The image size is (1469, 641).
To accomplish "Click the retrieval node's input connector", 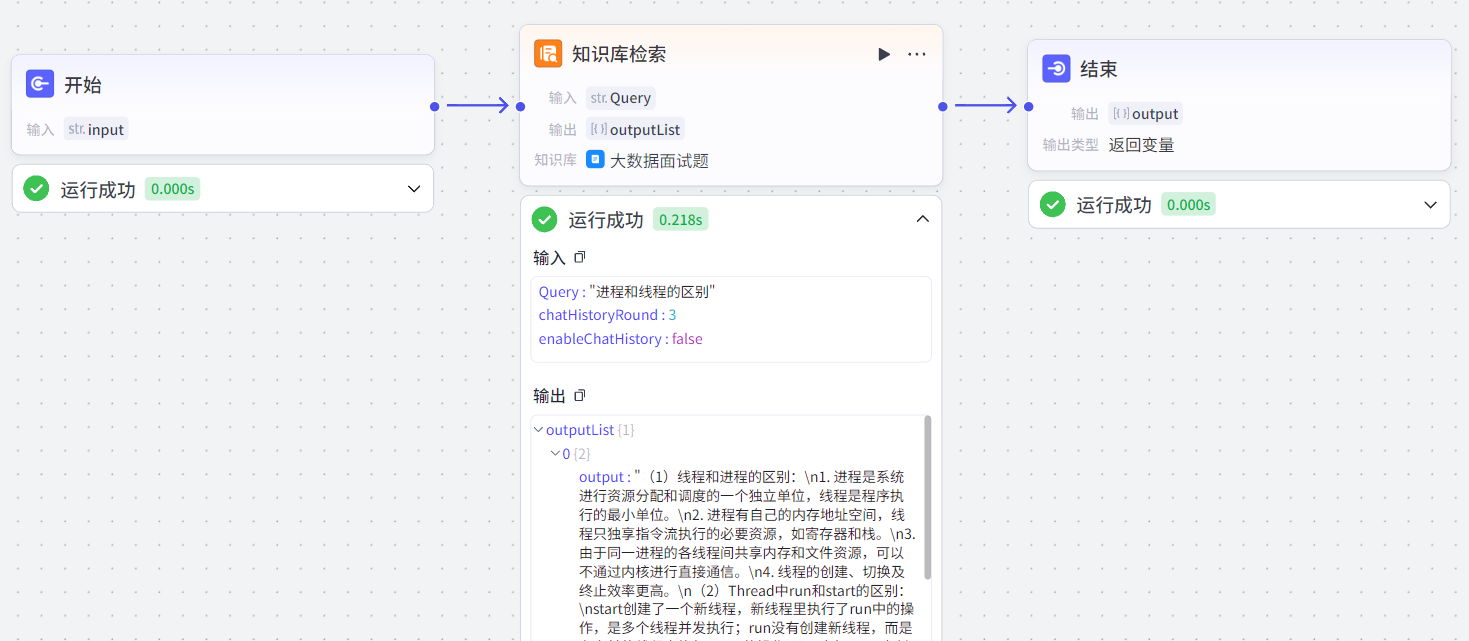I will 520,106.
